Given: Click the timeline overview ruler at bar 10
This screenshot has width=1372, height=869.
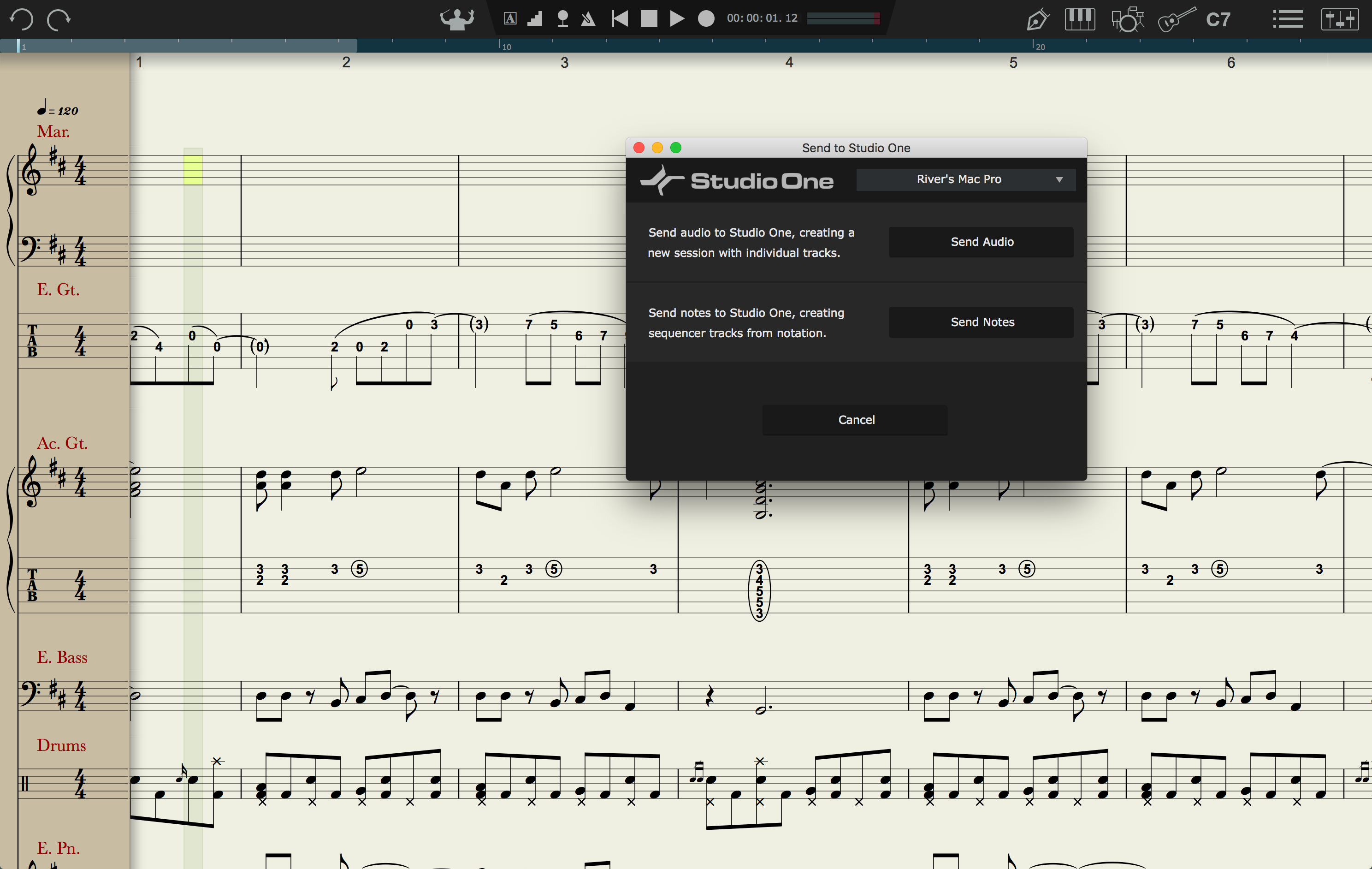Looking at the screenshot, I should point(500,46).
